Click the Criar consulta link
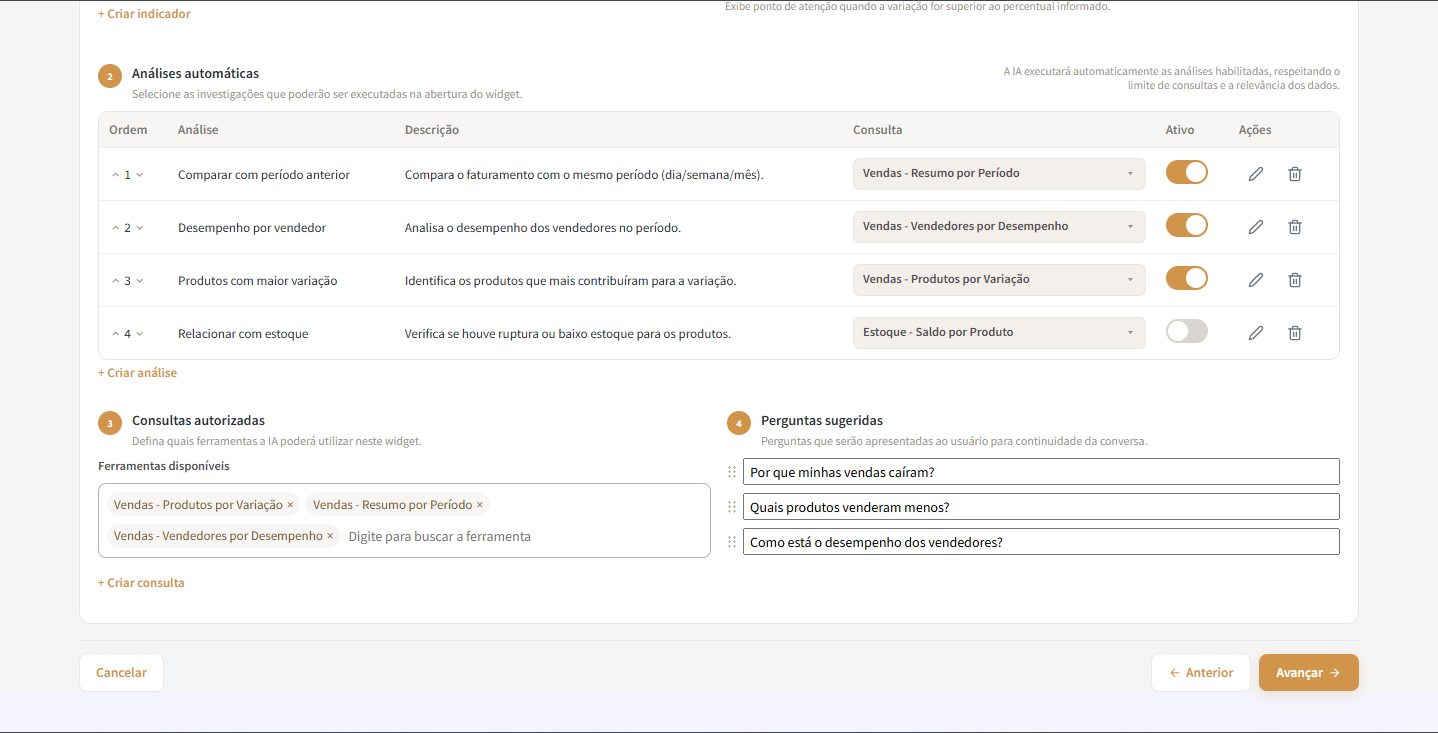Viewport: 1438px width, 733px height. tap(141, 583)
